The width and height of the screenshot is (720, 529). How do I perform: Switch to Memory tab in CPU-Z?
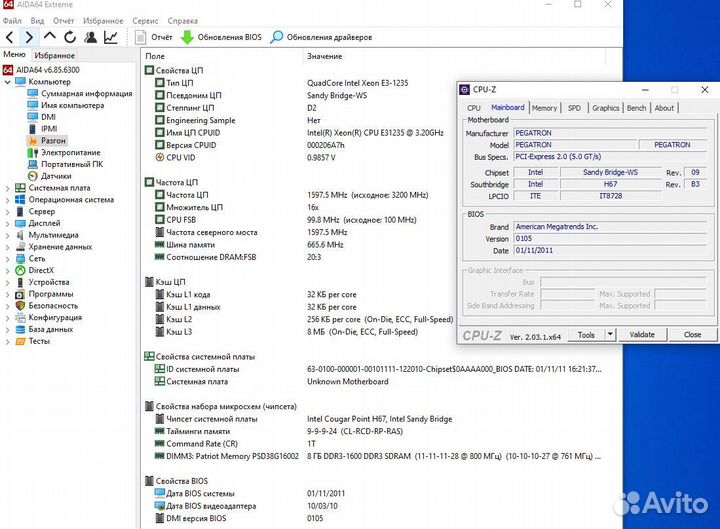545,108
